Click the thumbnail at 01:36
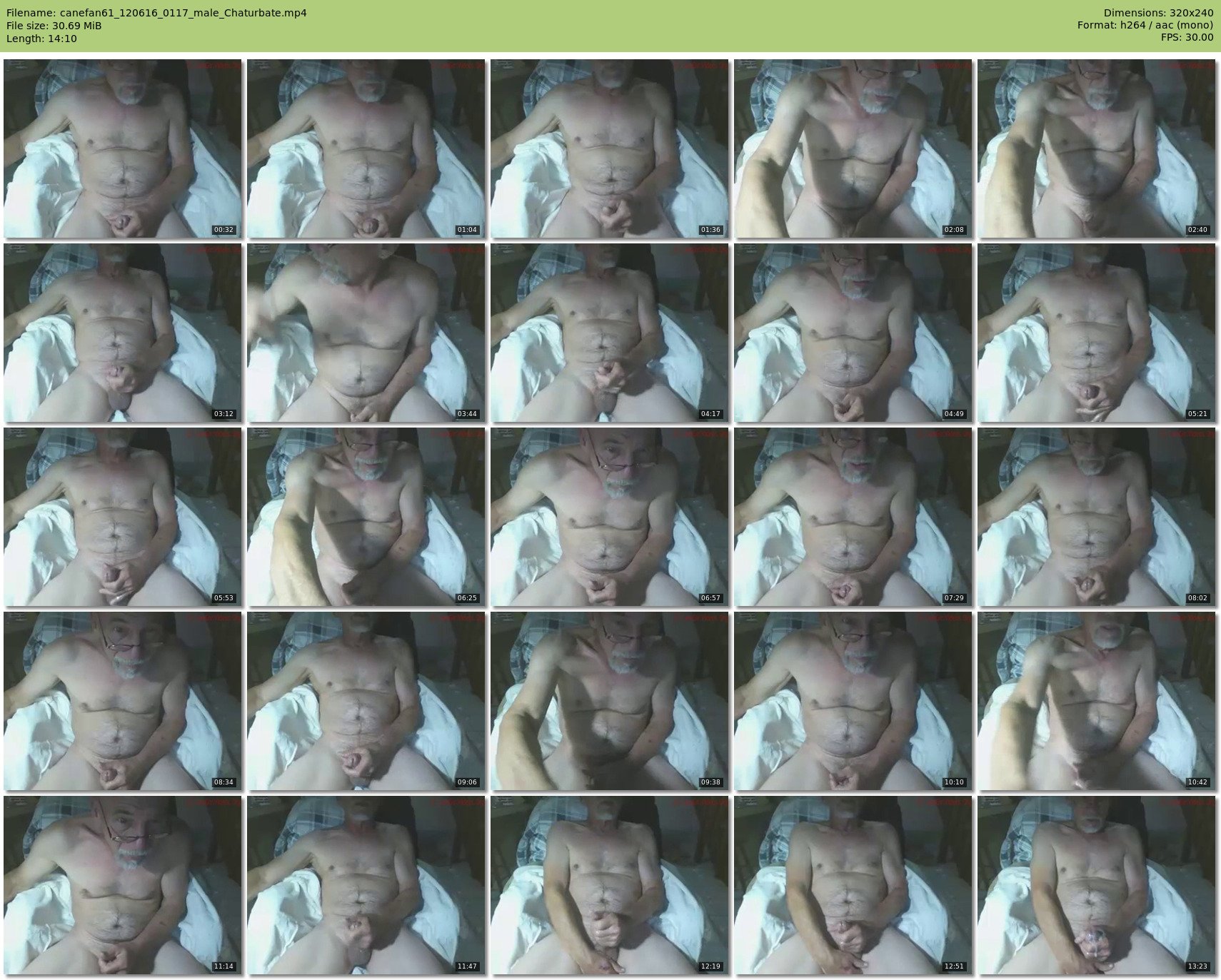 pos(609,148)
